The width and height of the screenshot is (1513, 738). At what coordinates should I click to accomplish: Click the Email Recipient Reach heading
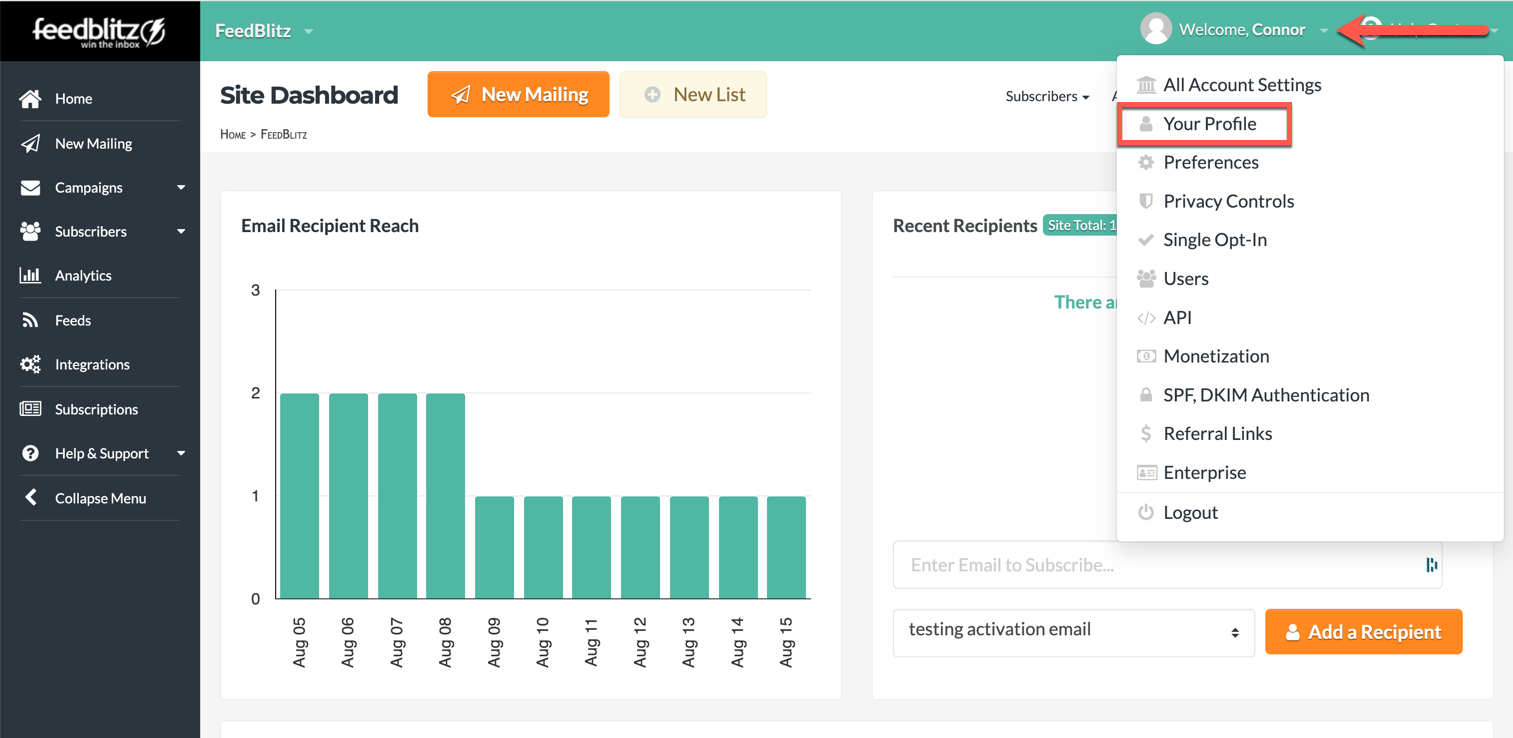click(330, 226)
